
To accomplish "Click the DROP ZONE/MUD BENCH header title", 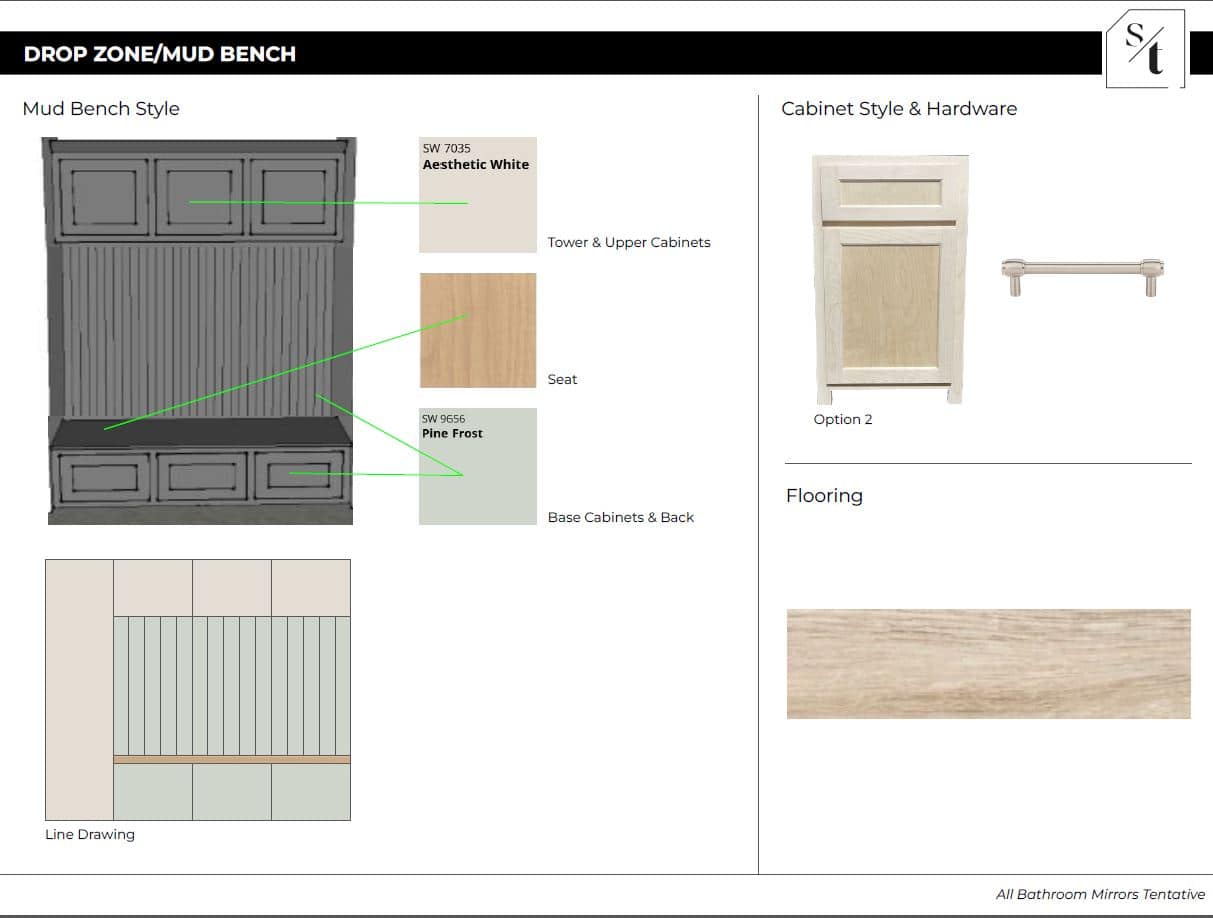I will point(160,54).
